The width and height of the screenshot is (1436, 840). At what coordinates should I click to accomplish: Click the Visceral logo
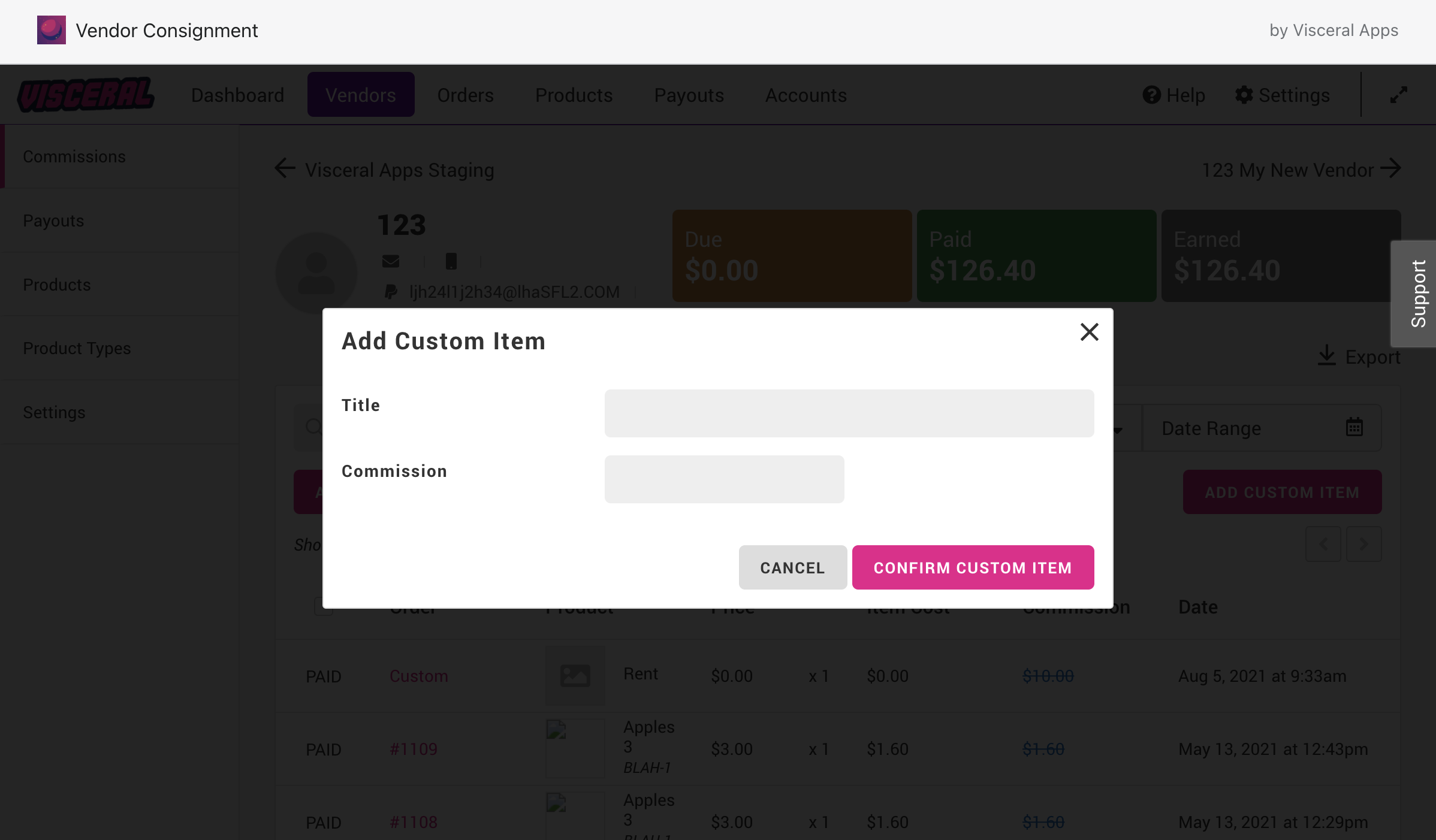click(x=86, y=95)
